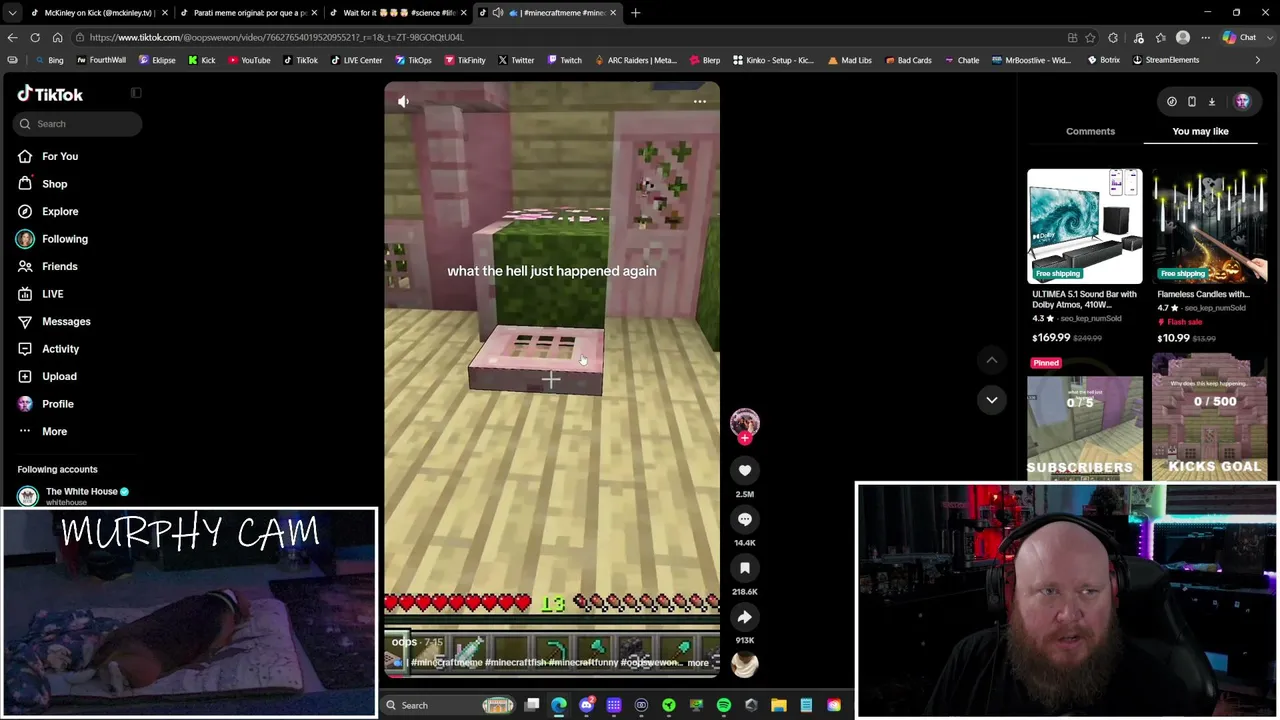Open Task View on the taskbar
This screenshot has width=1280, height=720.
(x=532, y=705)
